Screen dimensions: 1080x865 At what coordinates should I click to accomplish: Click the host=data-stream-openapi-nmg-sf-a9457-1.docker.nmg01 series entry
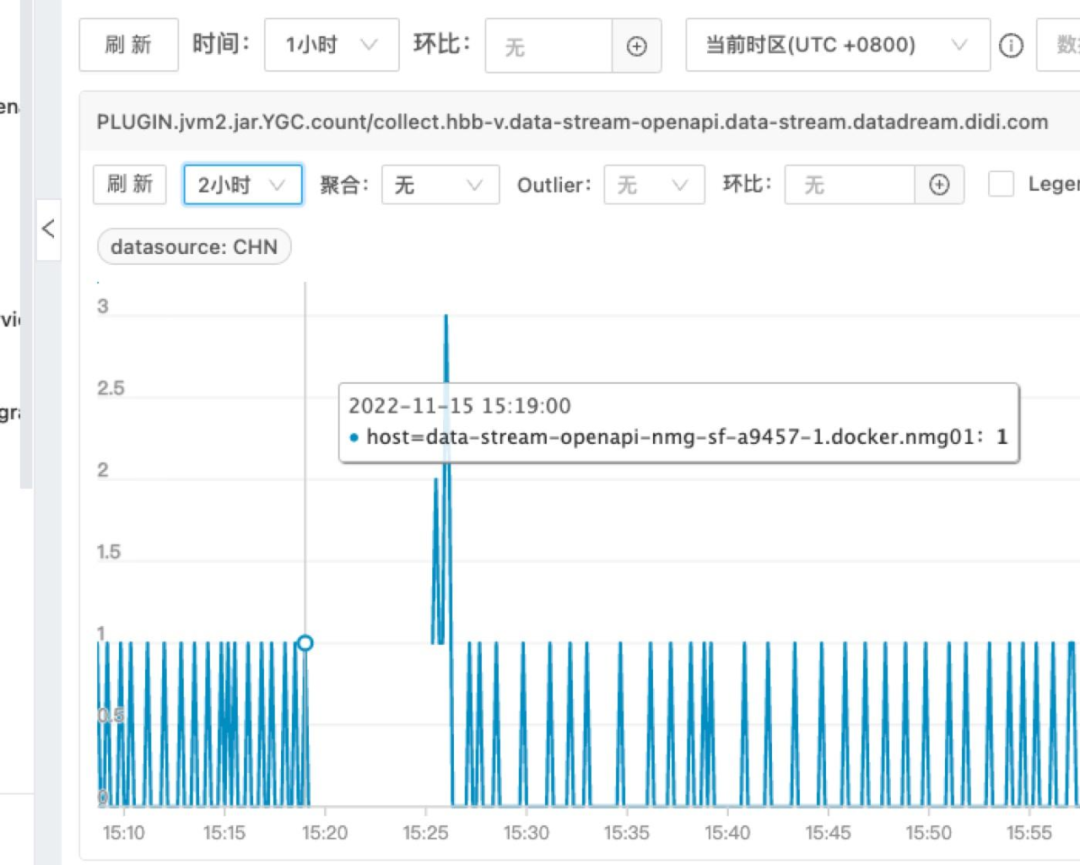pos(678,437)
